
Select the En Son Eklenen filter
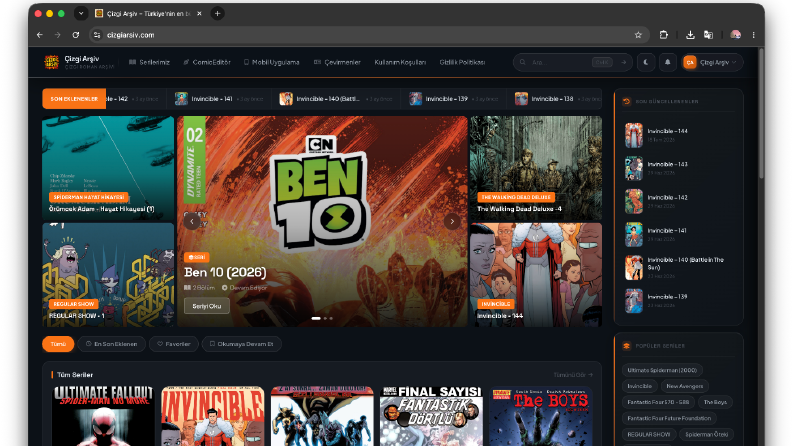point(112,344)
